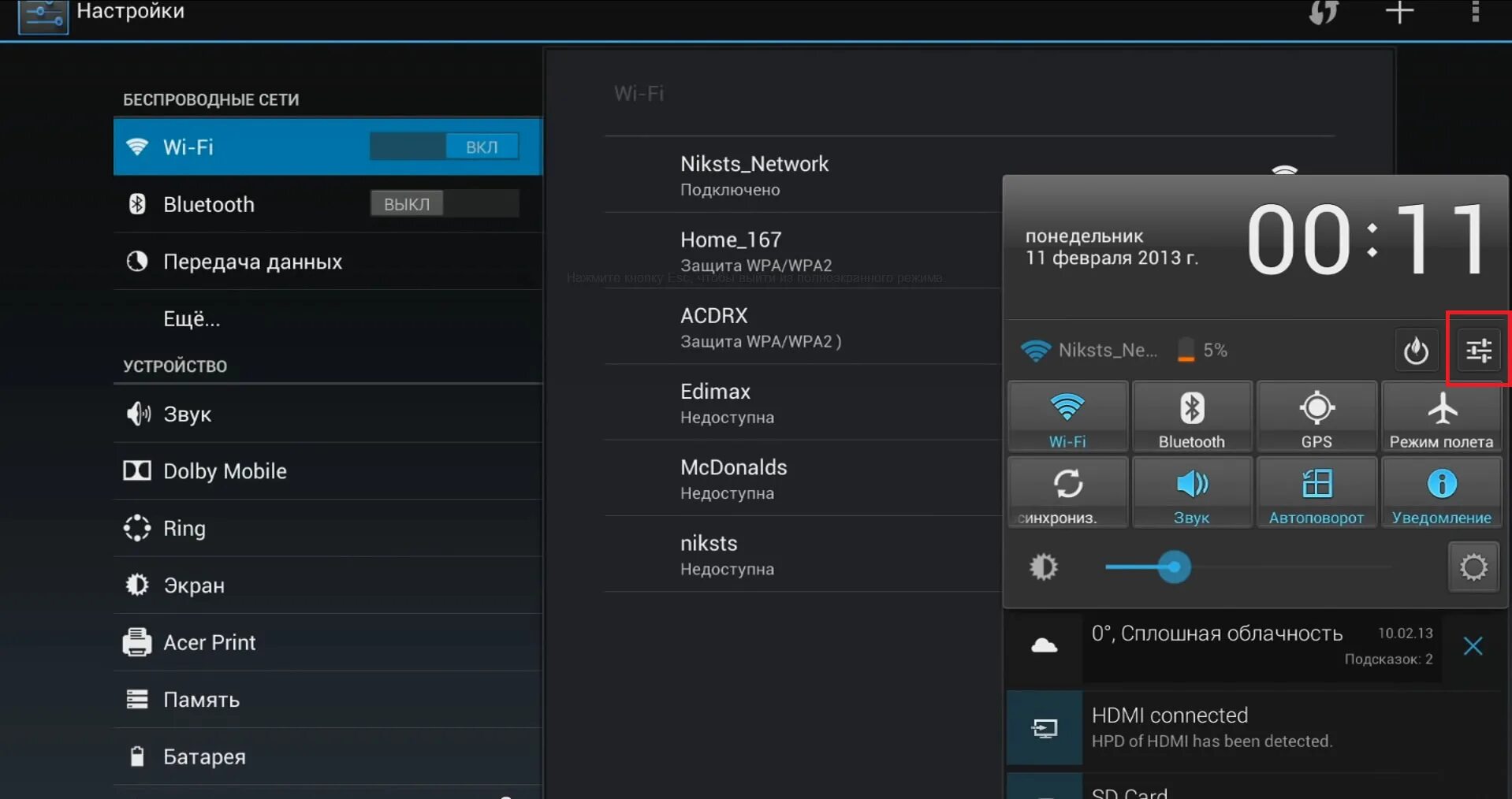
Task: Click the power saving flame icon
Action: click(1416, 351)
